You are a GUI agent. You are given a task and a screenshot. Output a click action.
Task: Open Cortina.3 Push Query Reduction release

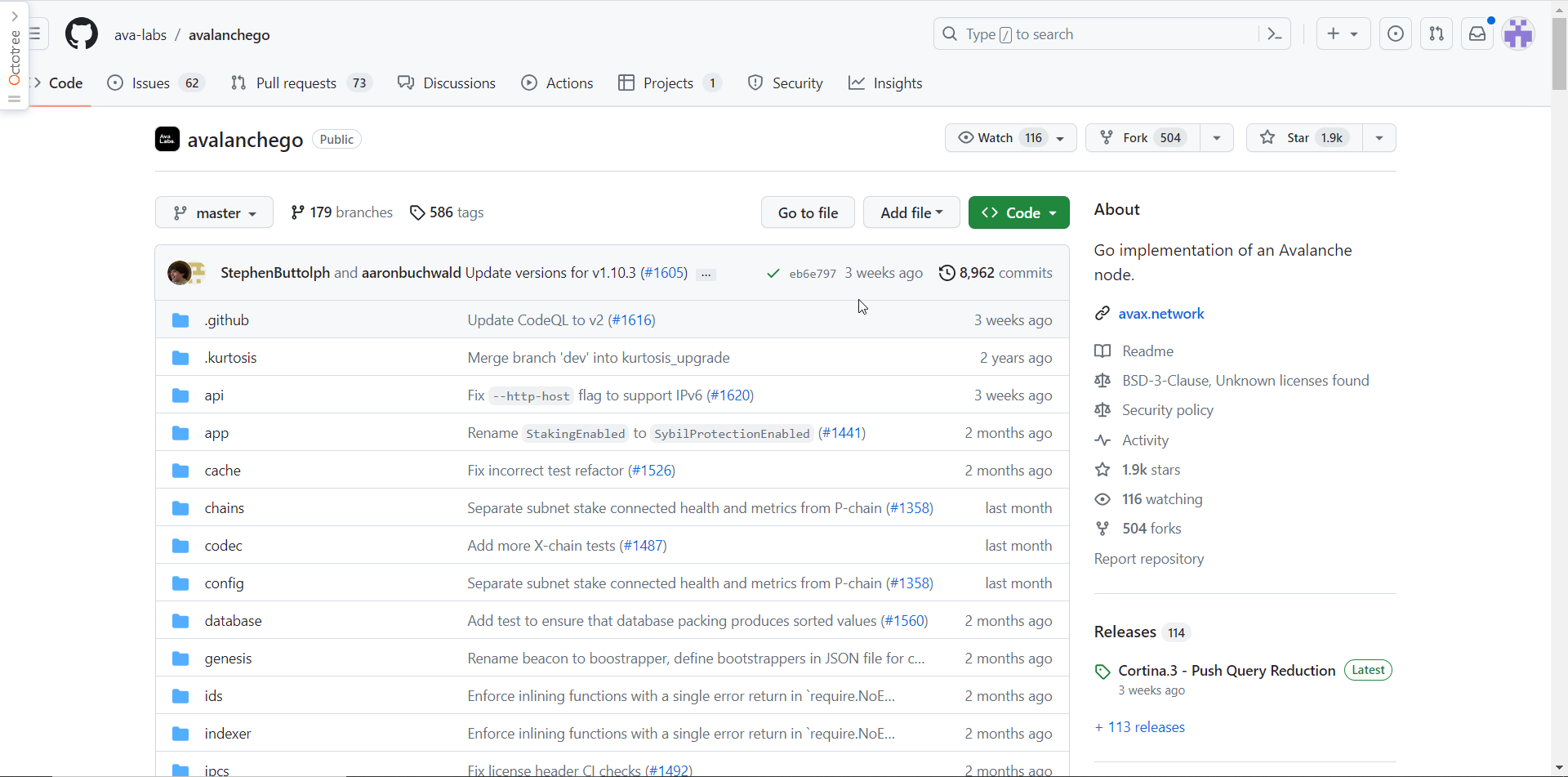click(1227, 671)
